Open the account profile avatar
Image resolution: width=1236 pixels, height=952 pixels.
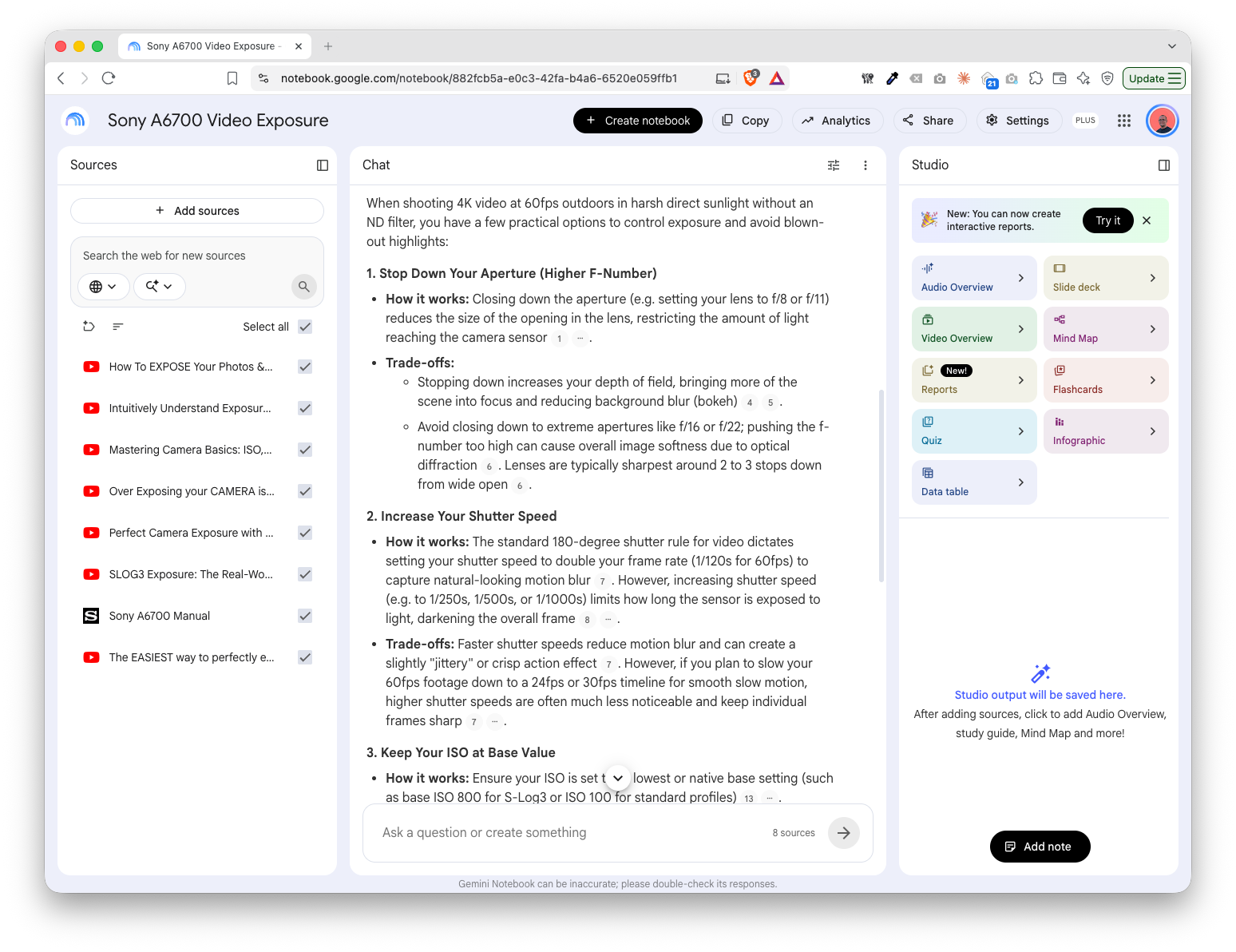[x=1163, y=121]
